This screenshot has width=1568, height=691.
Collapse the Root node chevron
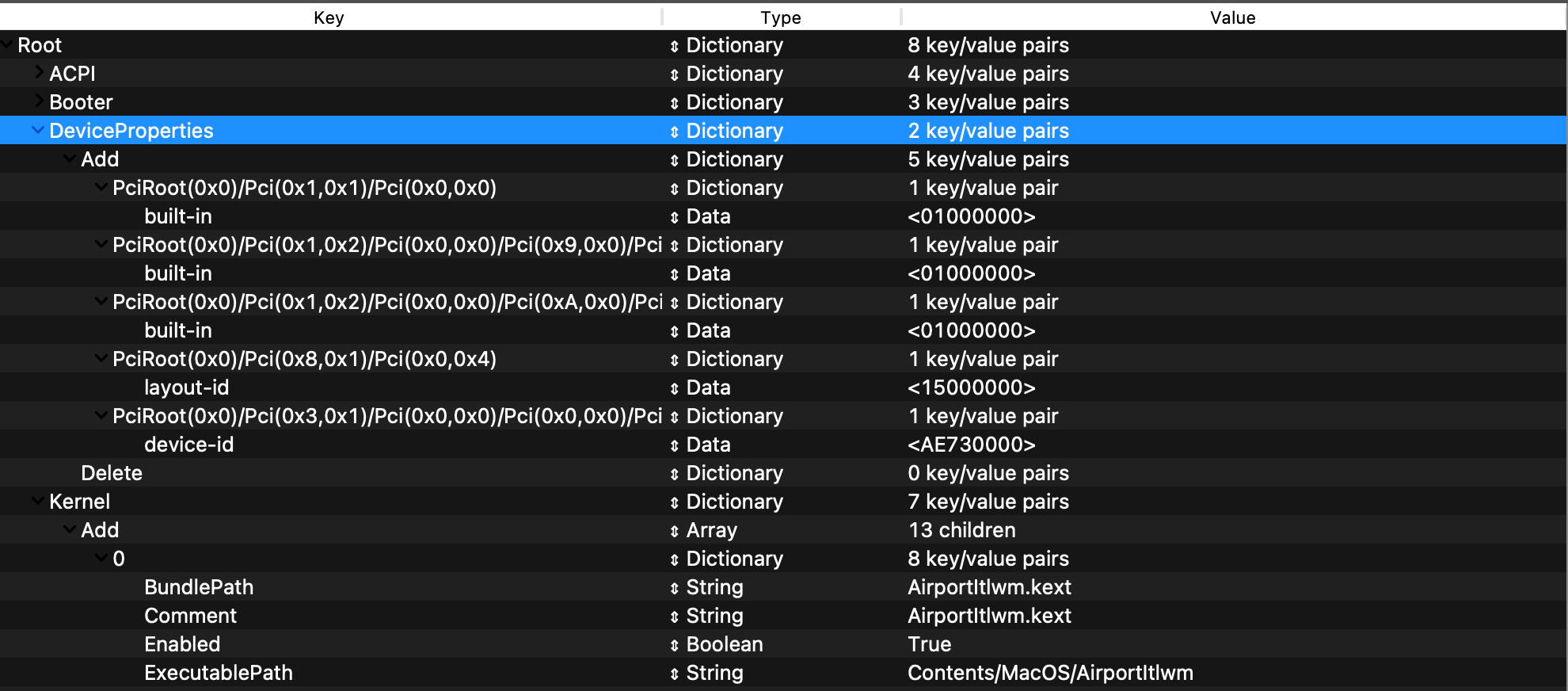[6, 44]
